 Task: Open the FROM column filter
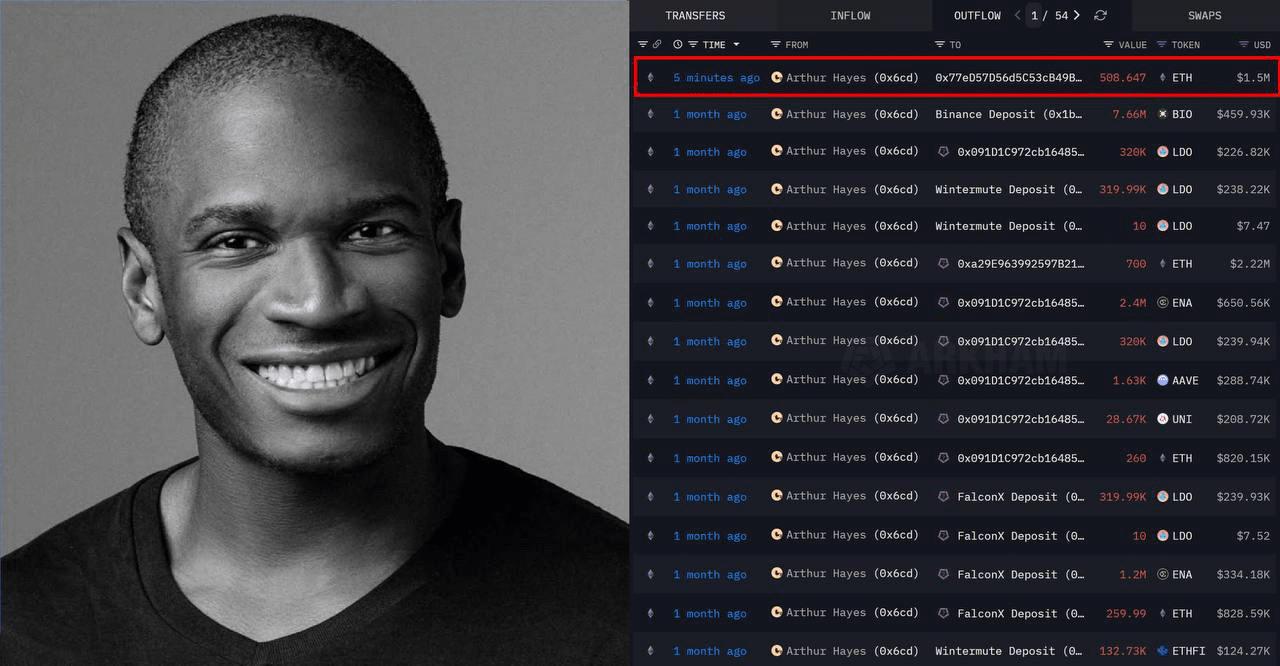(776, 44)
